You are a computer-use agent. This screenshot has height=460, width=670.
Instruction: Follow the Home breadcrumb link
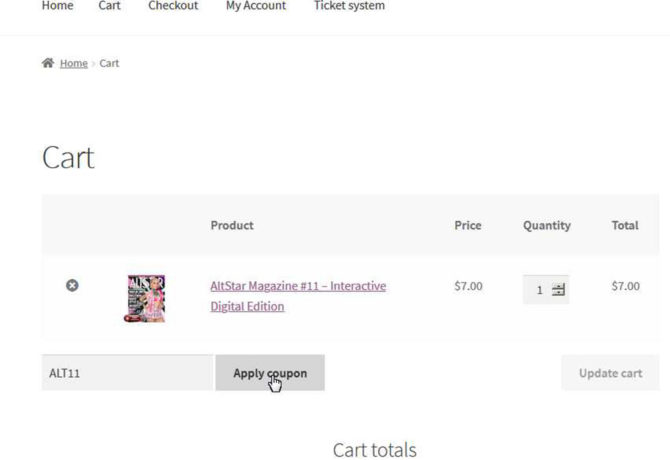point(73,63)
